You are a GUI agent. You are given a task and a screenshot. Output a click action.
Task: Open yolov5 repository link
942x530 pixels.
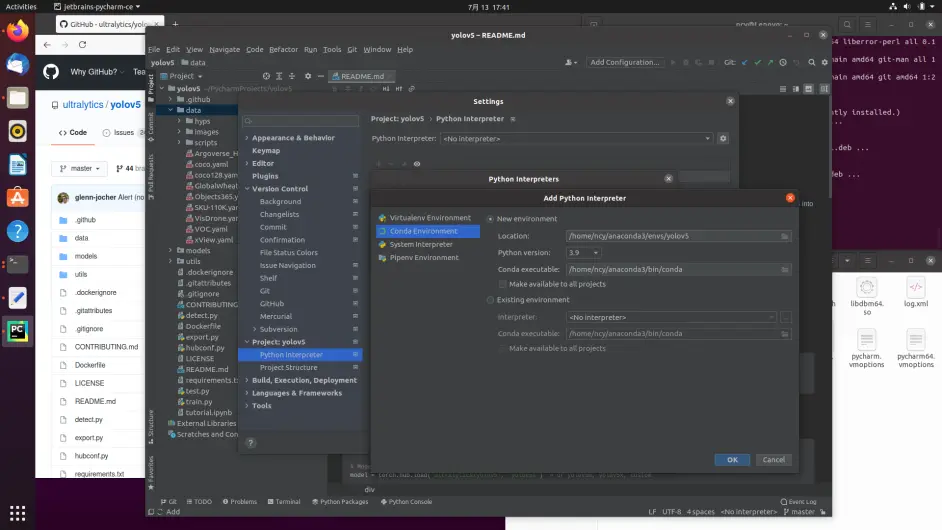pyautogui.click(x=126, y=105)
